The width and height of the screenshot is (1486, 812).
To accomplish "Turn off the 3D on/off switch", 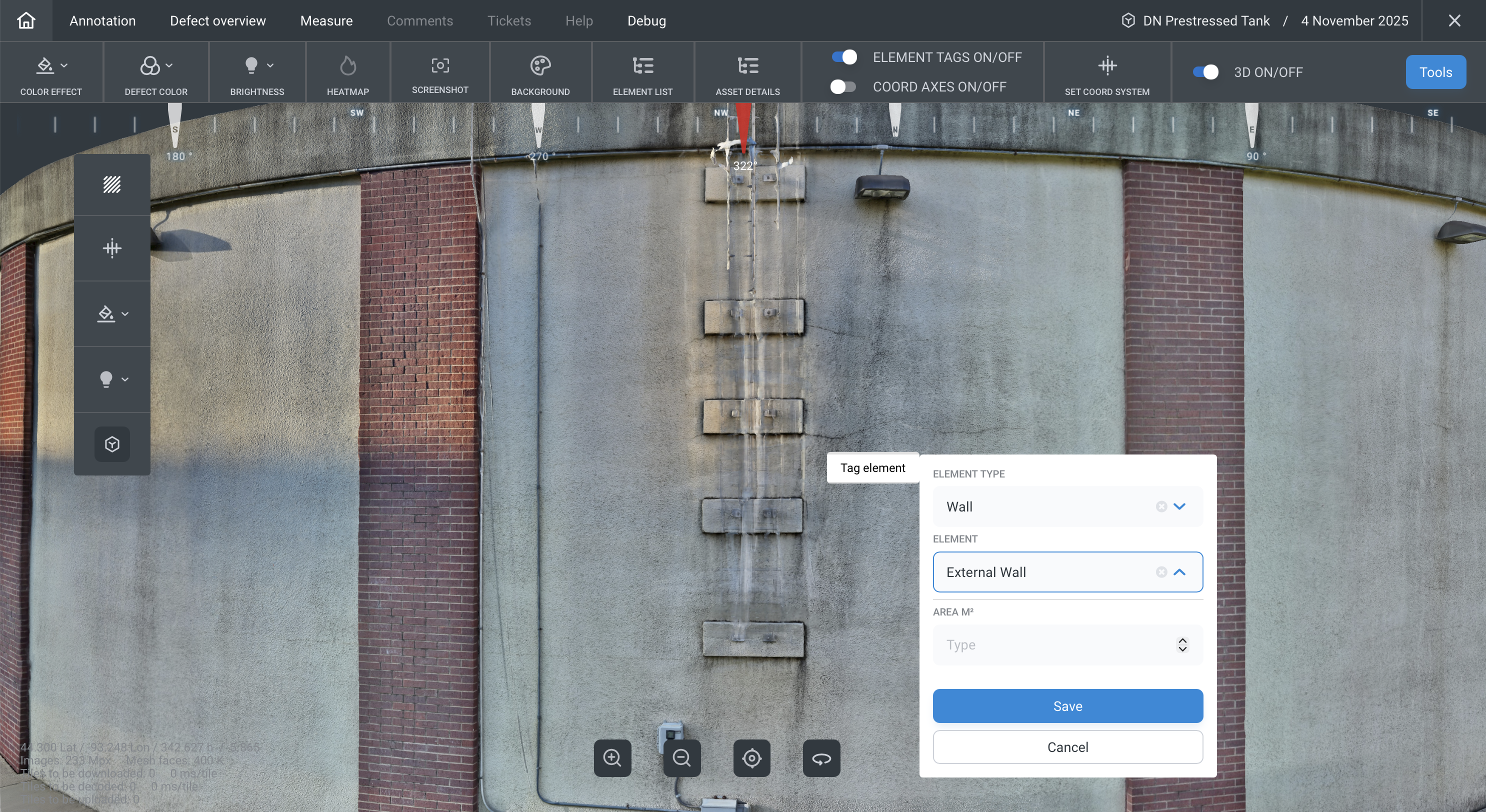I will click(1205, 72).
